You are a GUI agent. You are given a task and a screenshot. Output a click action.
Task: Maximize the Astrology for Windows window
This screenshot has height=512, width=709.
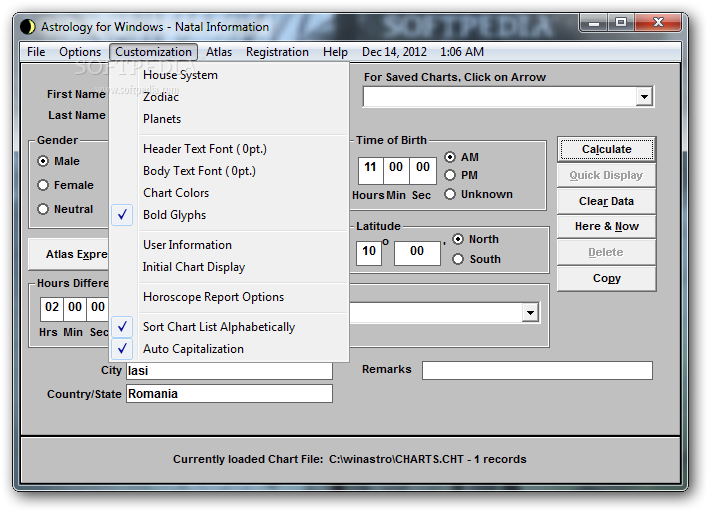click(621, 23)
